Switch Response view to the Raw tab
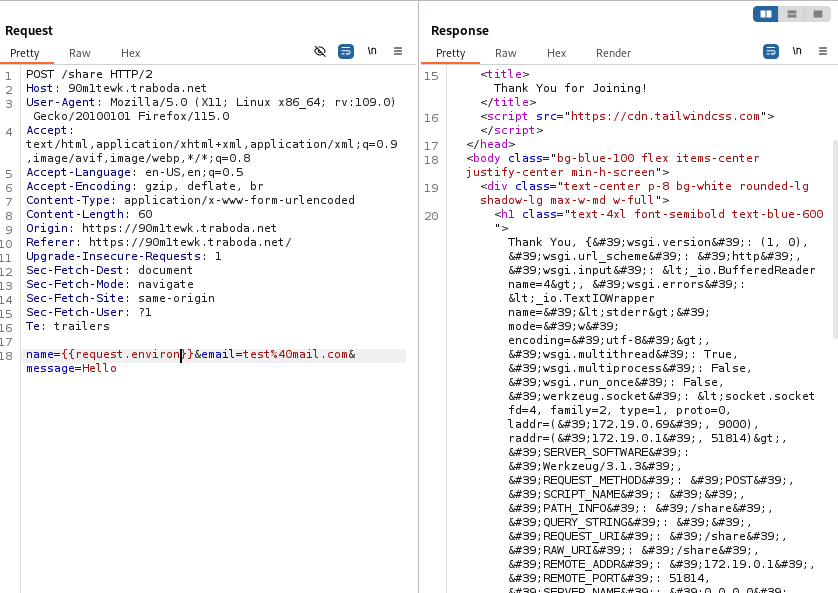This screenshot has width=838, height=593. point(506,53)
